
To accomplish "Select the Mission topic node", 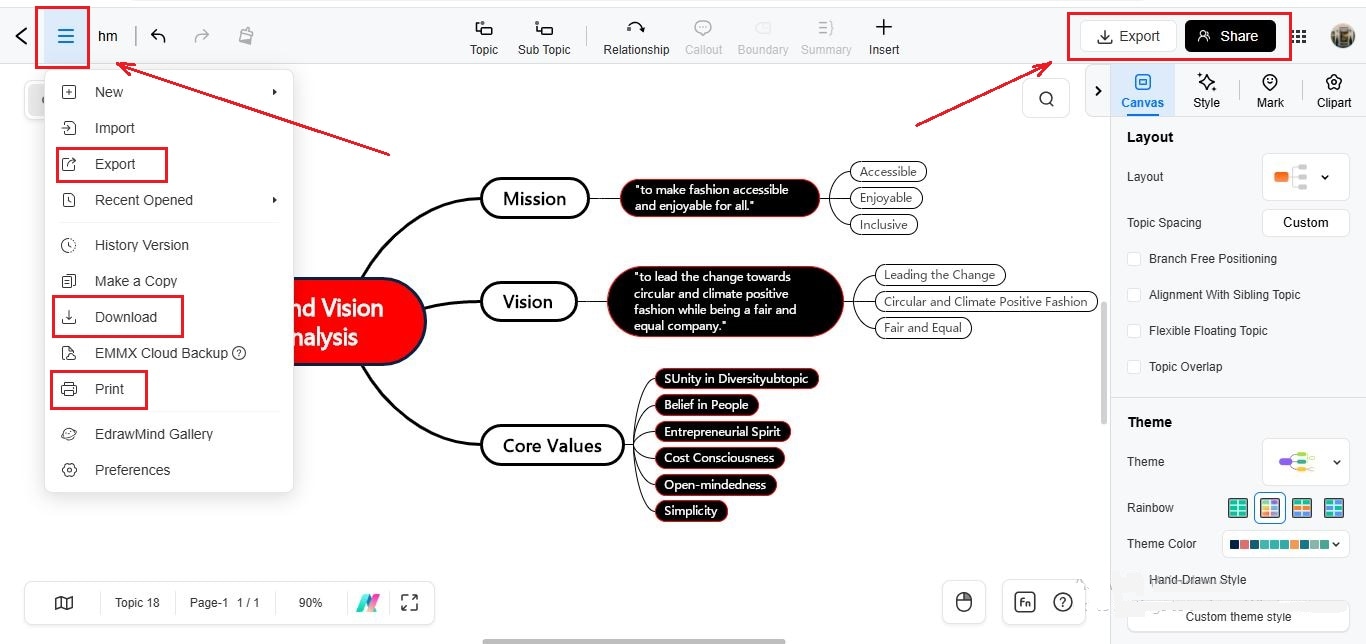I will pyautogui.click(x=535, y=198).
